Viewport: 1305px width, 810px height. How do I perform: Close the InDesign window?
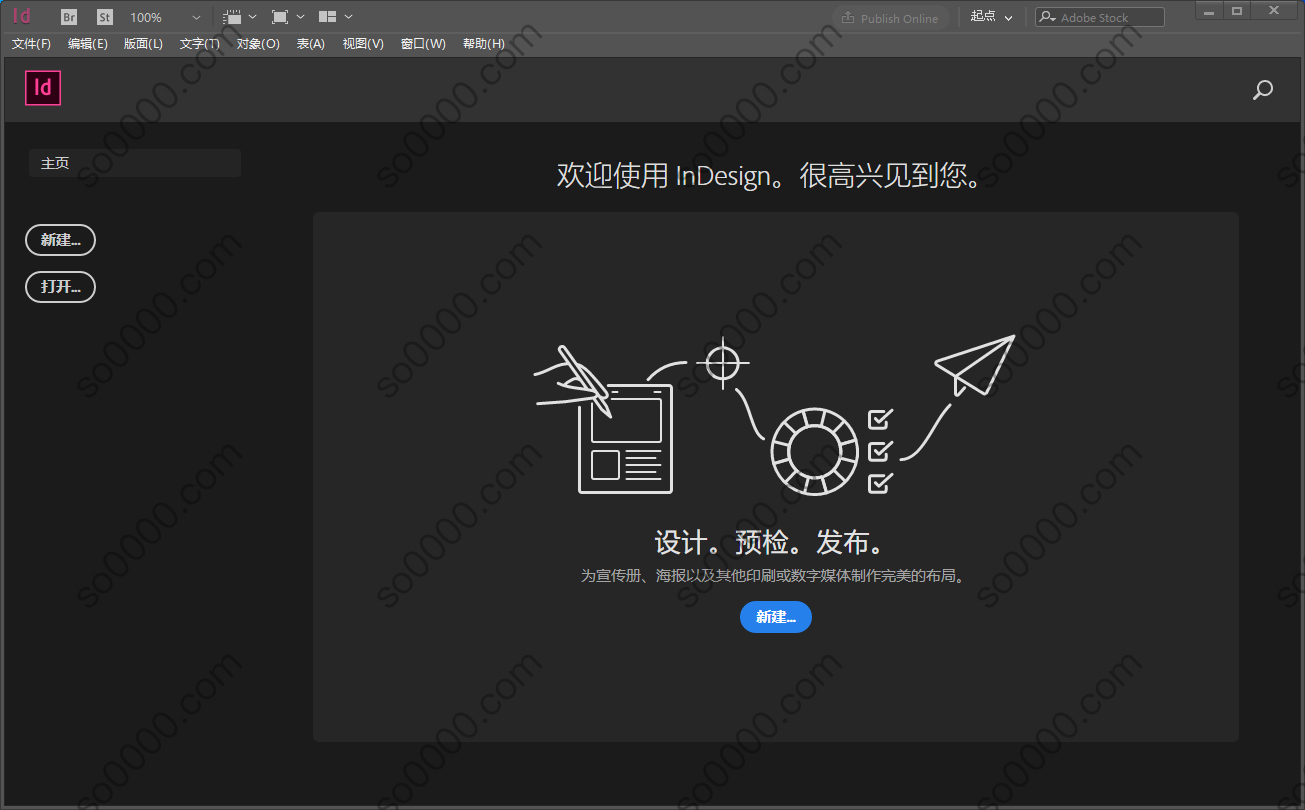tap(1274, 11)
